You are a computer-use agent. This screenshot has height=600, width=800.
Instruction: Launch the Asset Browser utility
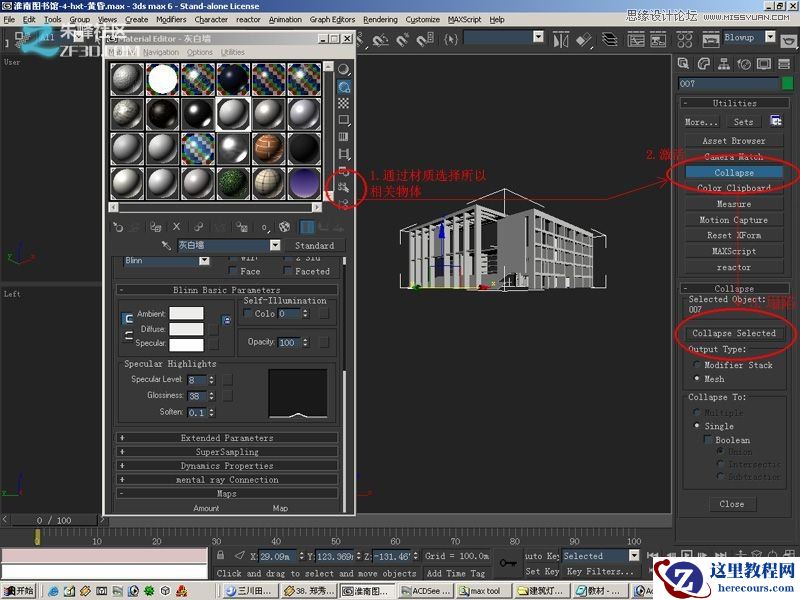click(x=733, y=140)
